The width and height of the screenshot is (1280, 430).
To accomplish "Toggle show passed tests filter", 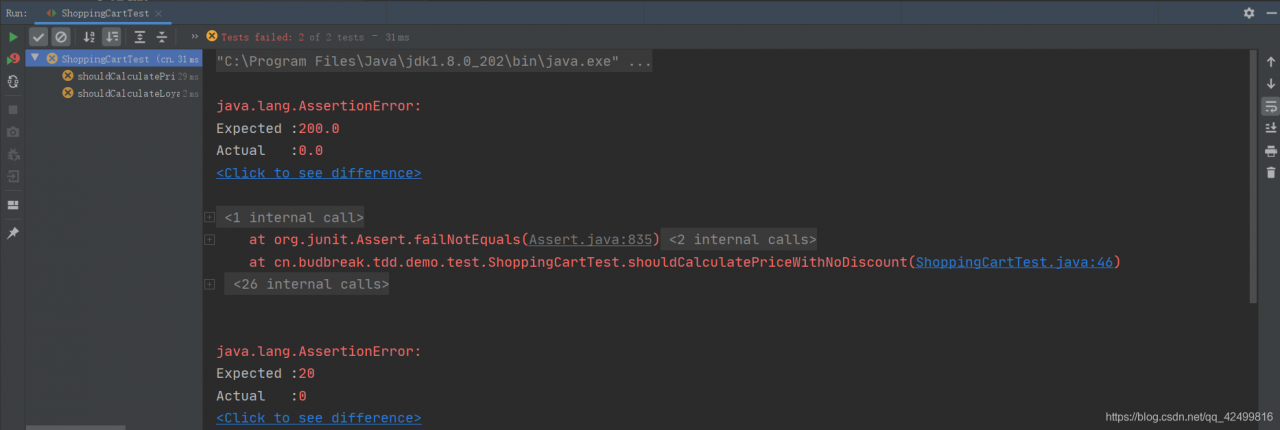I will pos(39,37).
